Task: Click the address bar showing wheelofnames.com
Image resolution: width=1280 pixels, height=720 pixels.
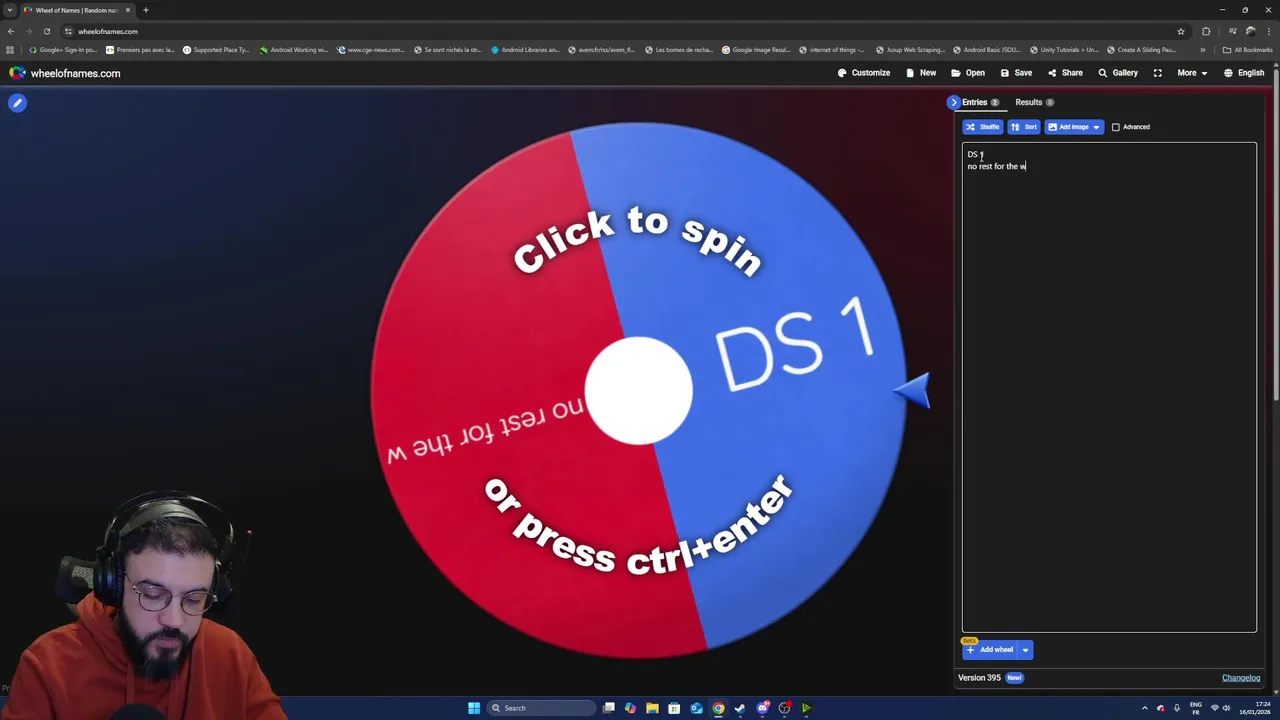Action: click(620, 31)
